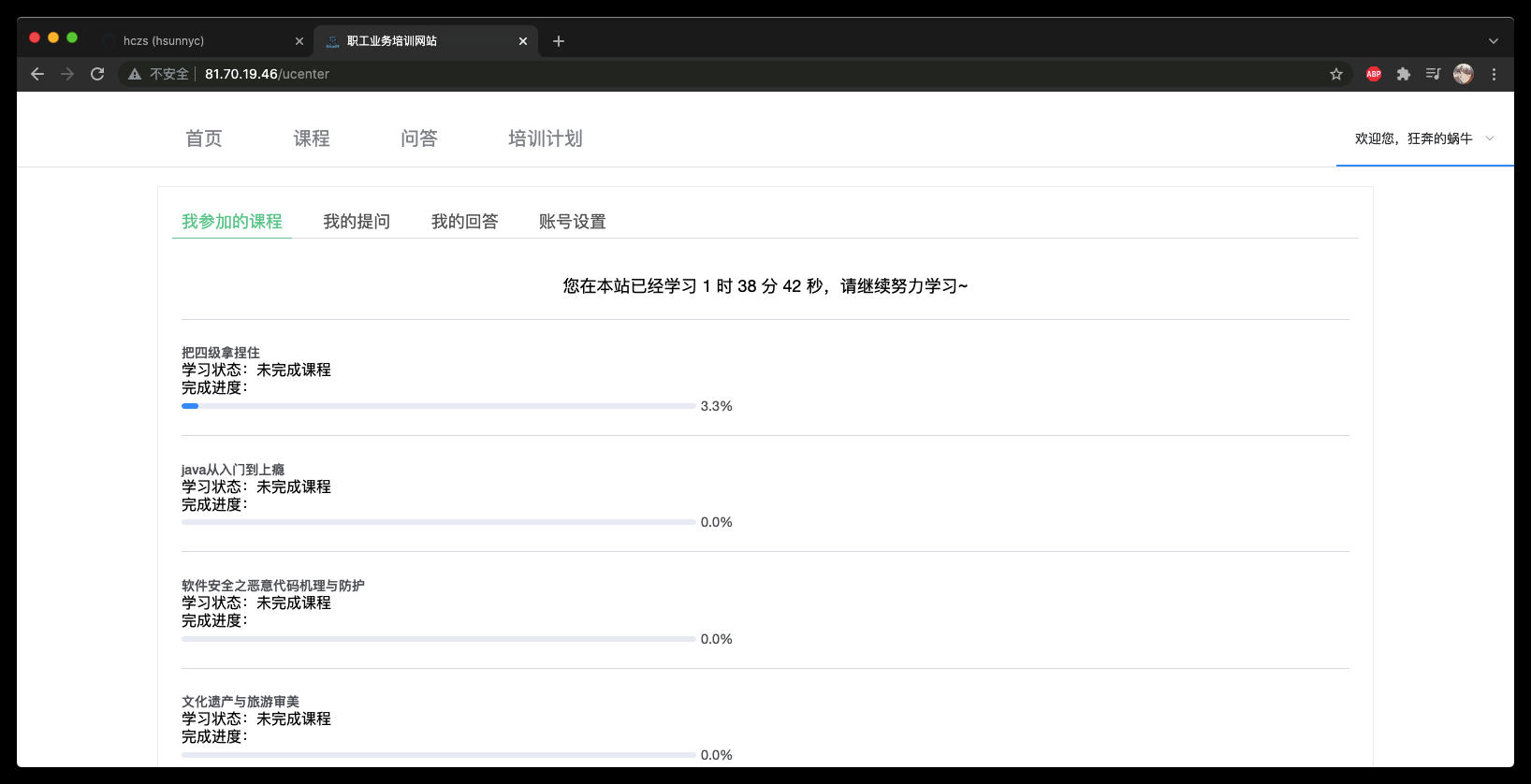The width and height of the screenshot is (1531, 784).
Task: Open Chrome's three-dot menu
Action: point(1494,74)
